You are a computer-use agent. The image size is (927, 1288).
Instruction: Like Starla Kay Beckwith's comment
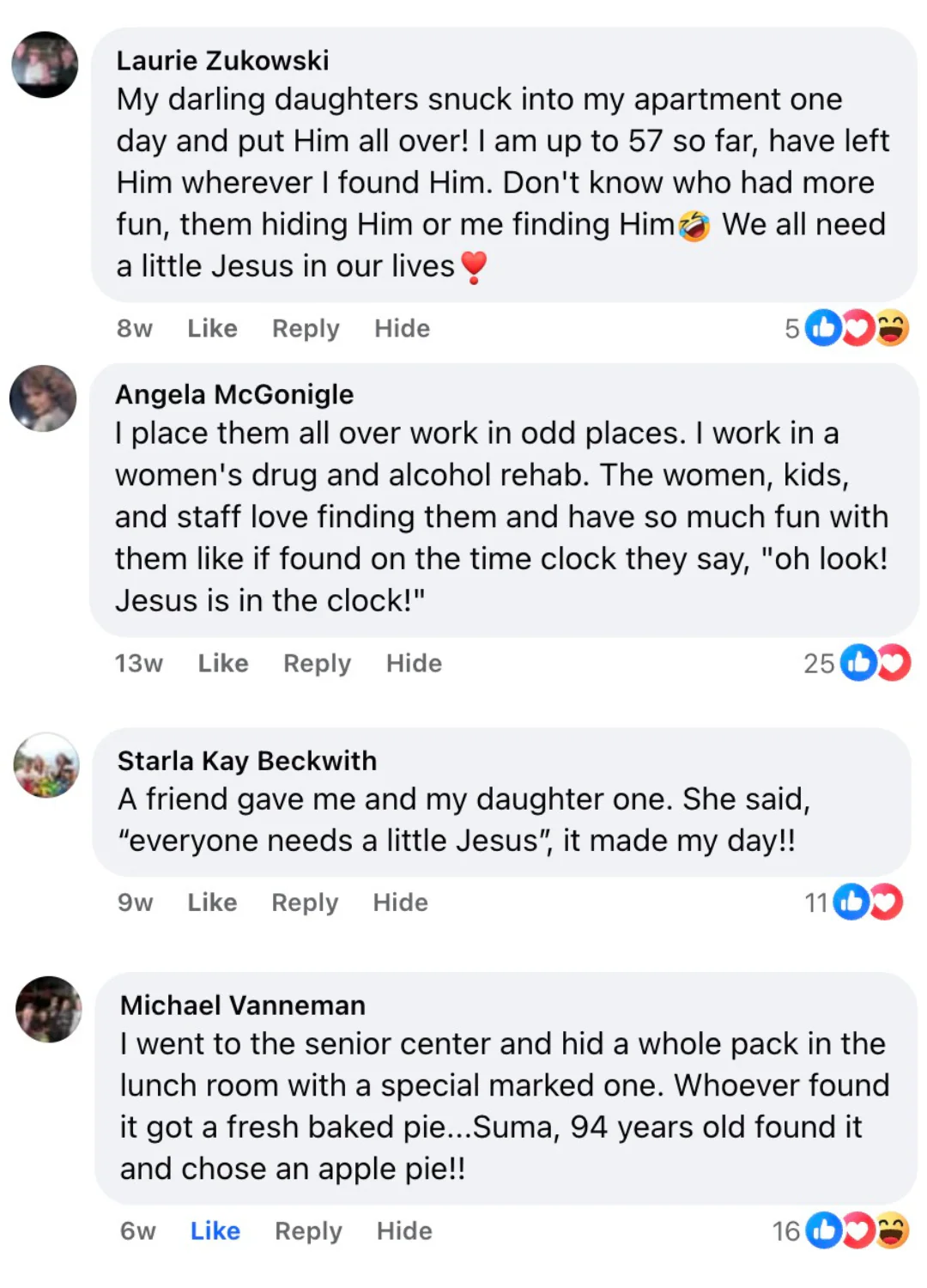[x=212, y=902]
